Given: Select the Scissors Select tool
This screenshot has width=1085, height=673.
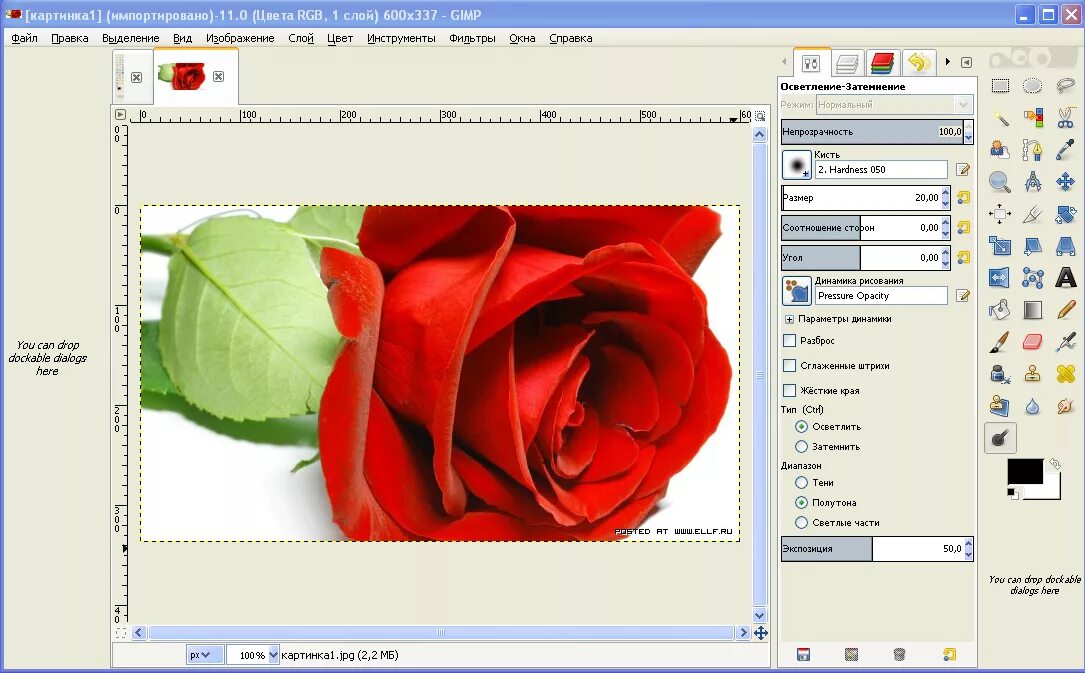Looking at the screenshot, I should pos(1066,118).
